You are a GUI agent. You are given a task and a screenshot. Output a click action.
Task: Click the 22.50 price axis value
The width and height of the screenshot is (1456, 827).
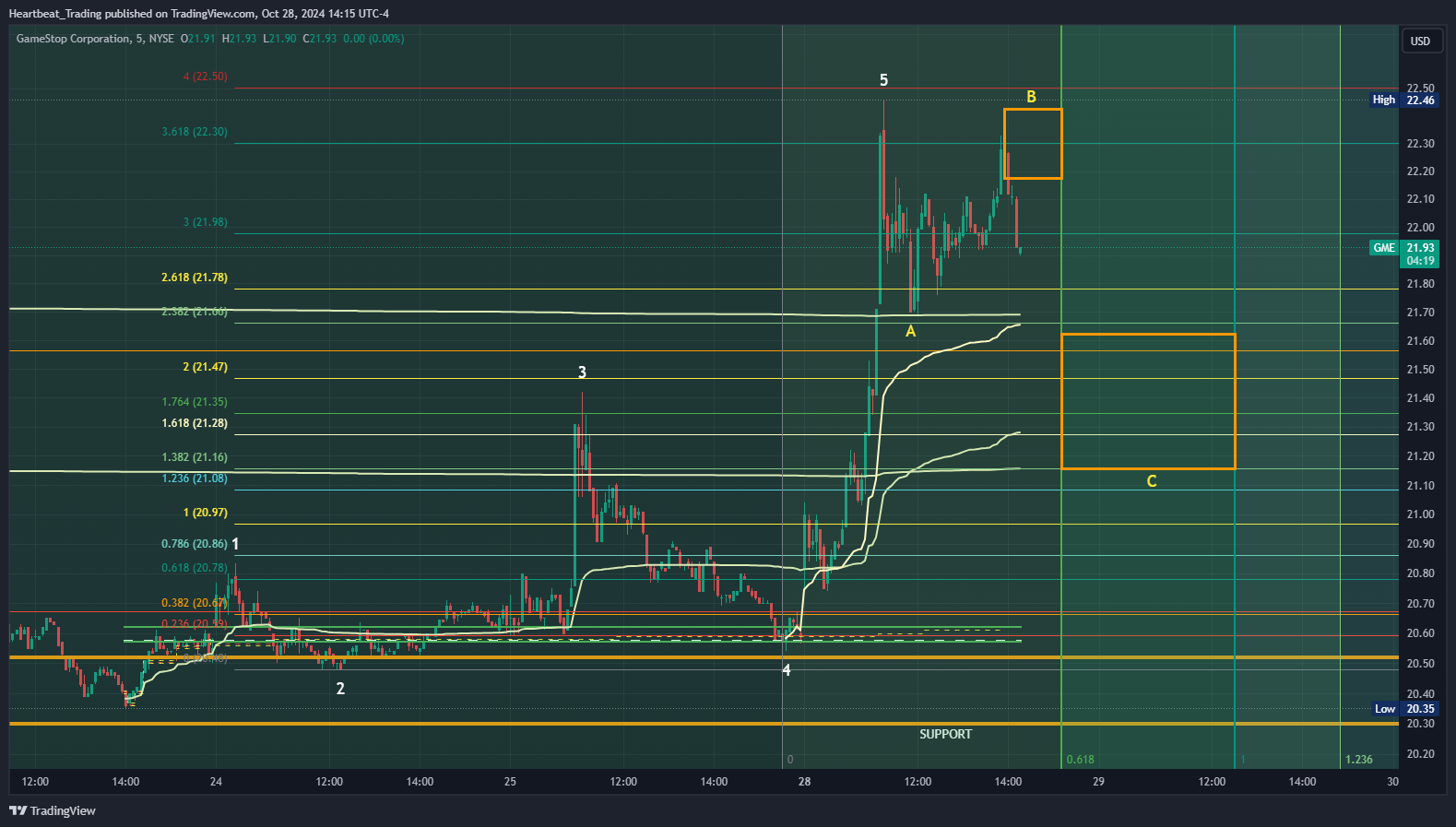click(1420, 89)
